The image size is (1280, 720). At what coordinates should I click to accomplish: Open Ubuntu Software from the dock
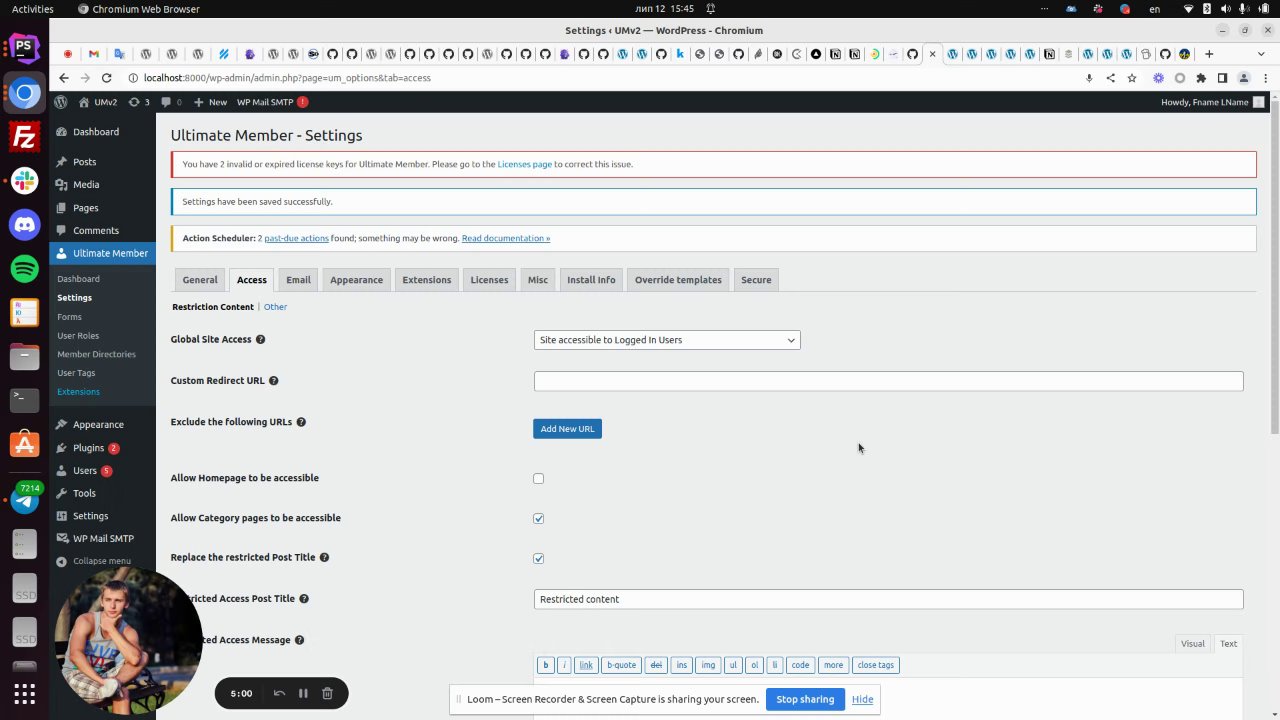24,444
